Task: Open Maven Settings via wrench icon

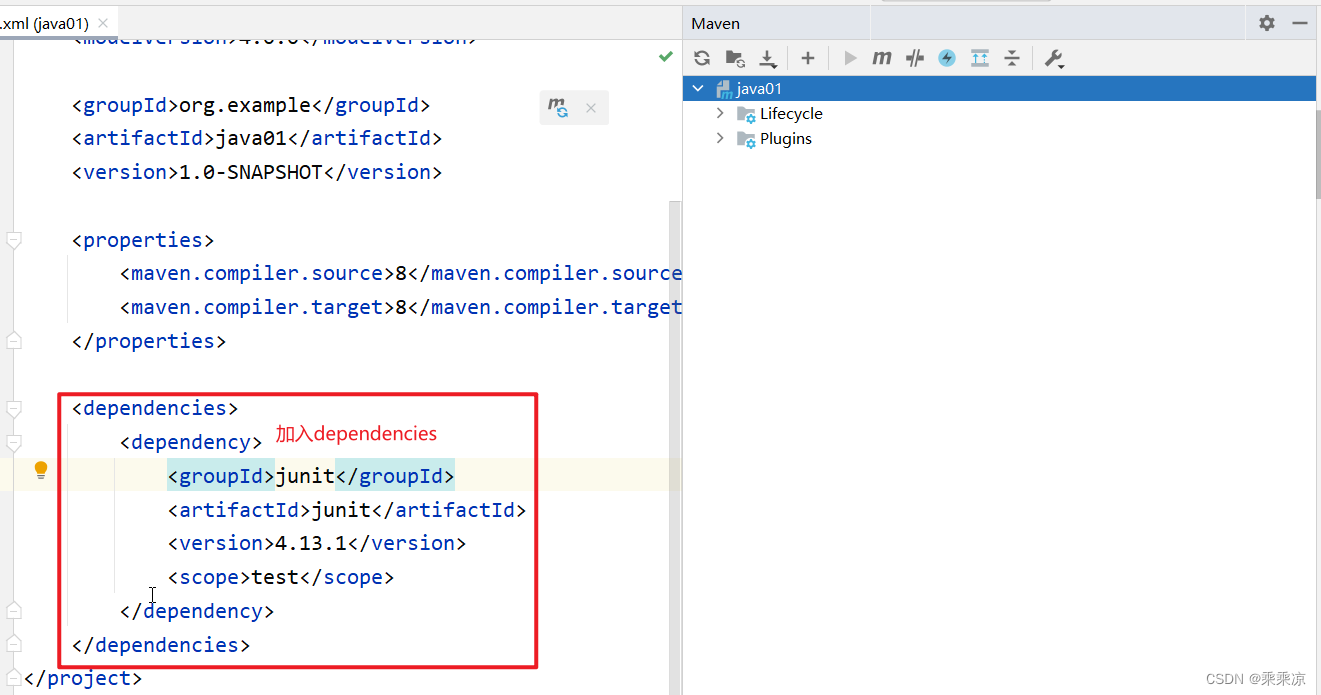Action: [x=1054, y=58]
